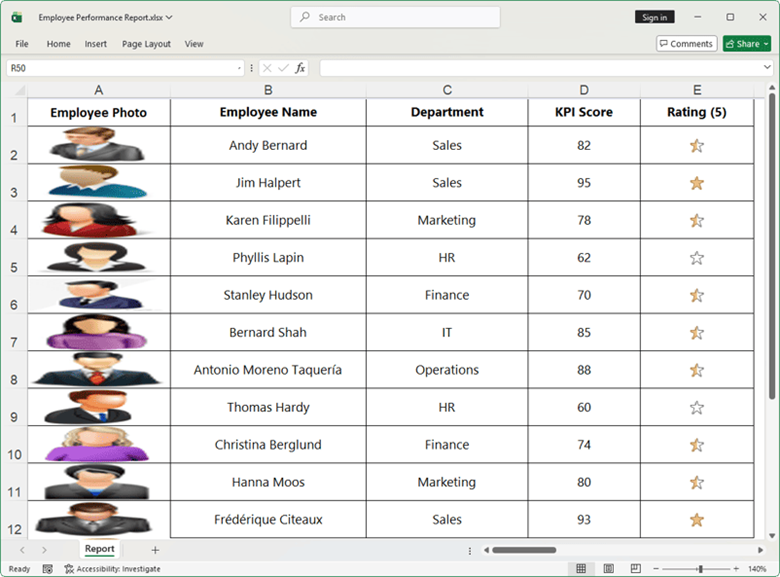This screenshot has width=780, height=577.
Task: Click the formula bar cancel X icon
Action: 267,68
